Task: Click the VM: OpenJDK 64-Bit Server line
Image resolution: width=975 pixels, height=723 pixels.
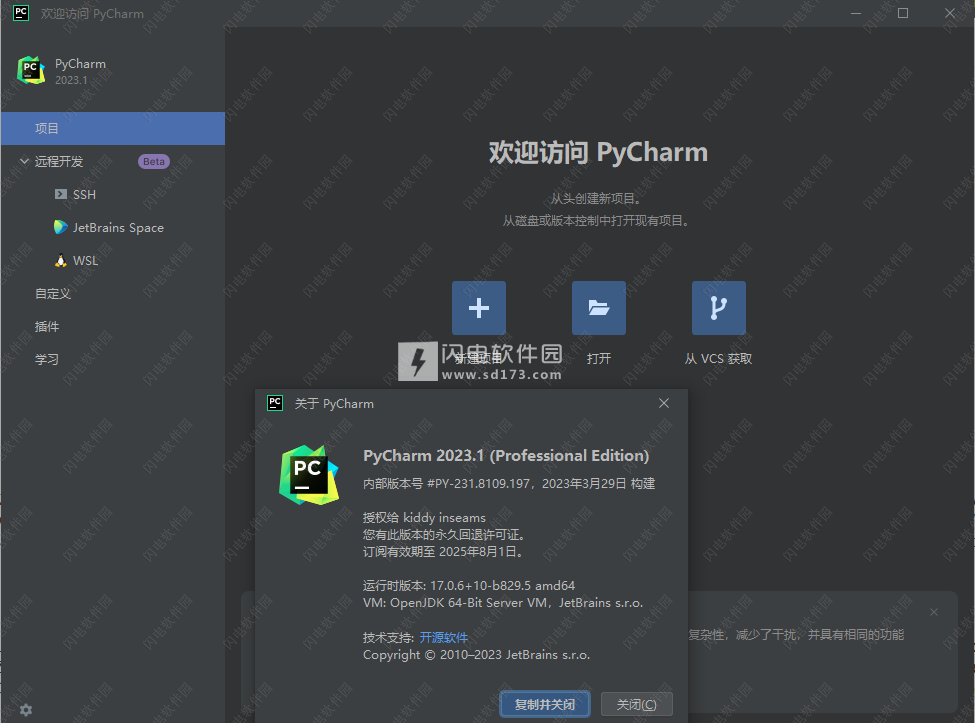Action: pyautogui.click(x=503, y=602)
